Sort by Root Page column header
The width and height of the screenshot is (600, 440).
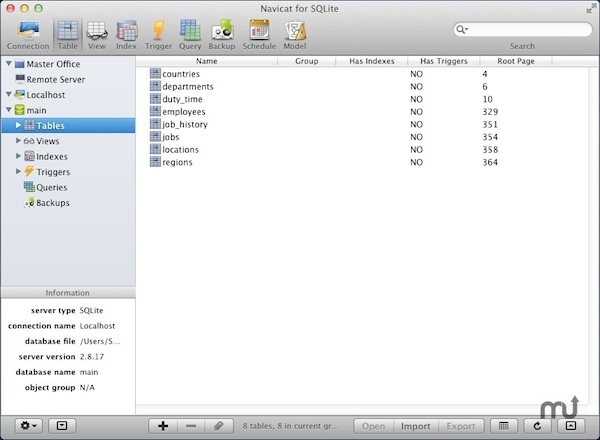point(516,61)
